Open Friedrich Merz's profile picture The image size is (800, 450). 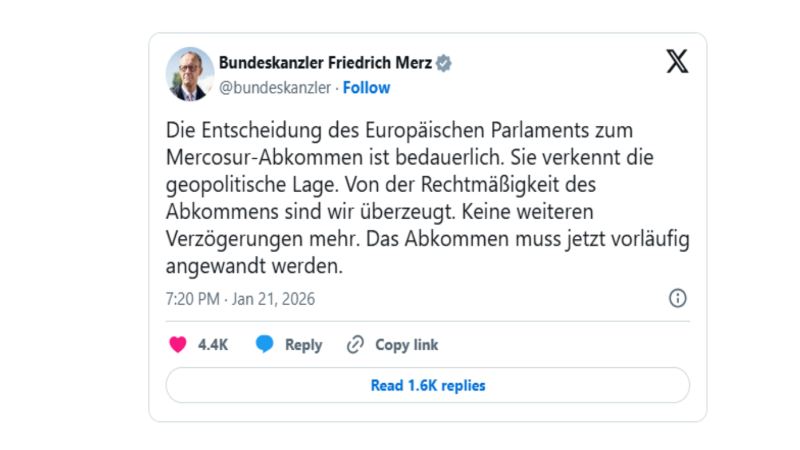tap(190, 74)
